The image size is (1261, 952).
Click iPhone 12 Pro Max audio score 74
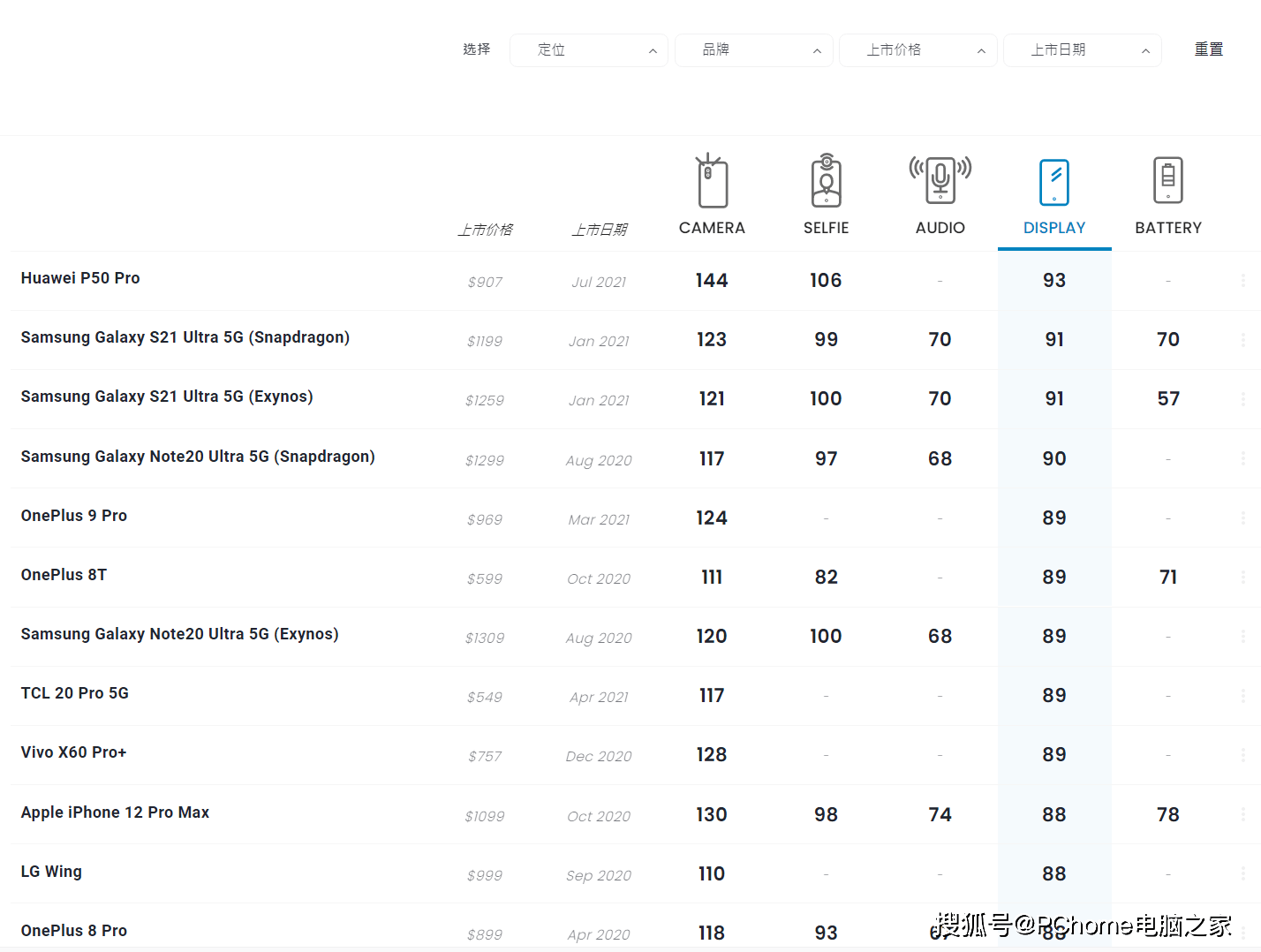click(x=940, y=815)
